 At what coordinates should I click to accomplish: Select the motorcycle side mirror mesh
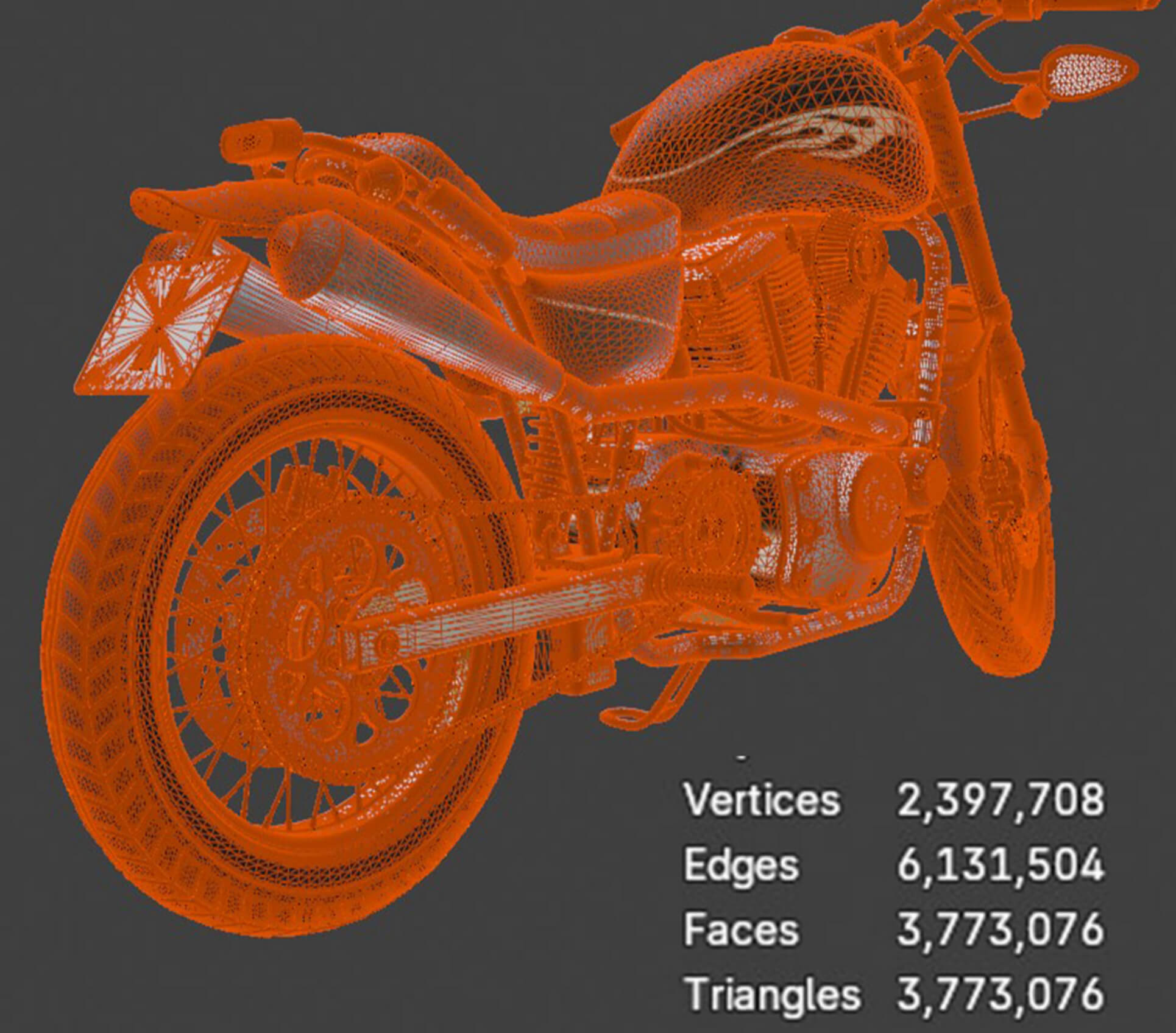1089,74
